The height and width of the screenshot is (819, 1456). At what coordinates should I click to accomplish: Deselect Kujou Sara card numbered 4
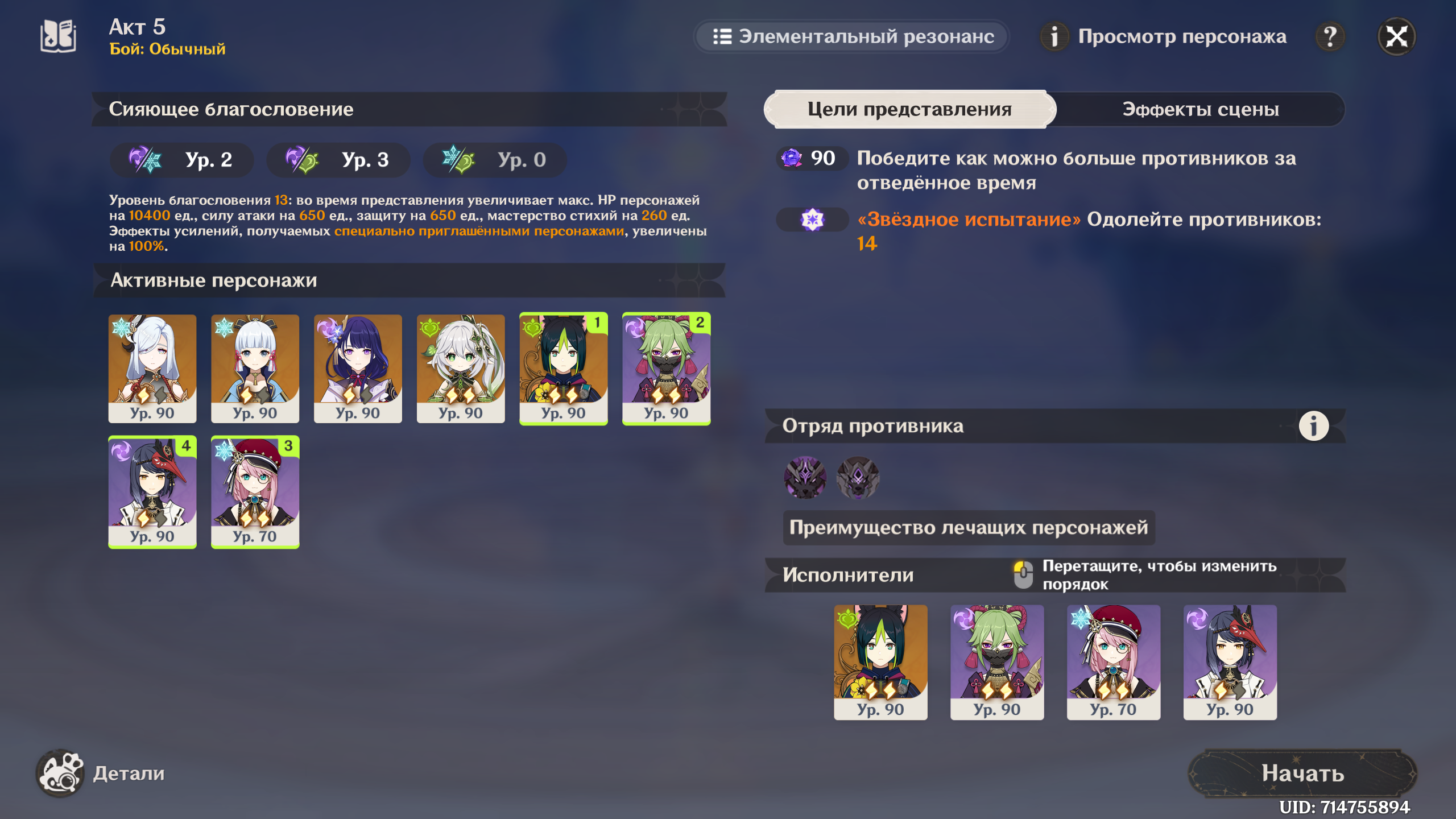pyautogui.click(x=152, y=492)
